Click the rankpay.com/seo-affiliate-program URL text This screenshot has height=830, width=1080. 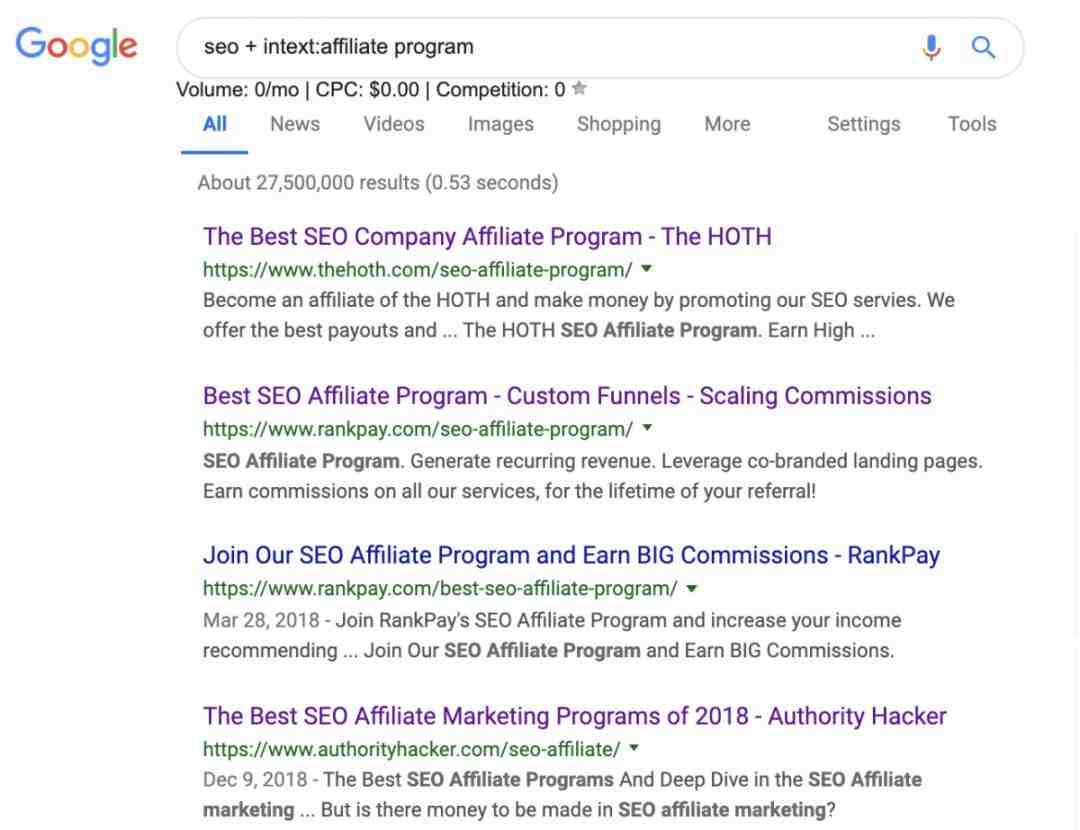(417, 429)
